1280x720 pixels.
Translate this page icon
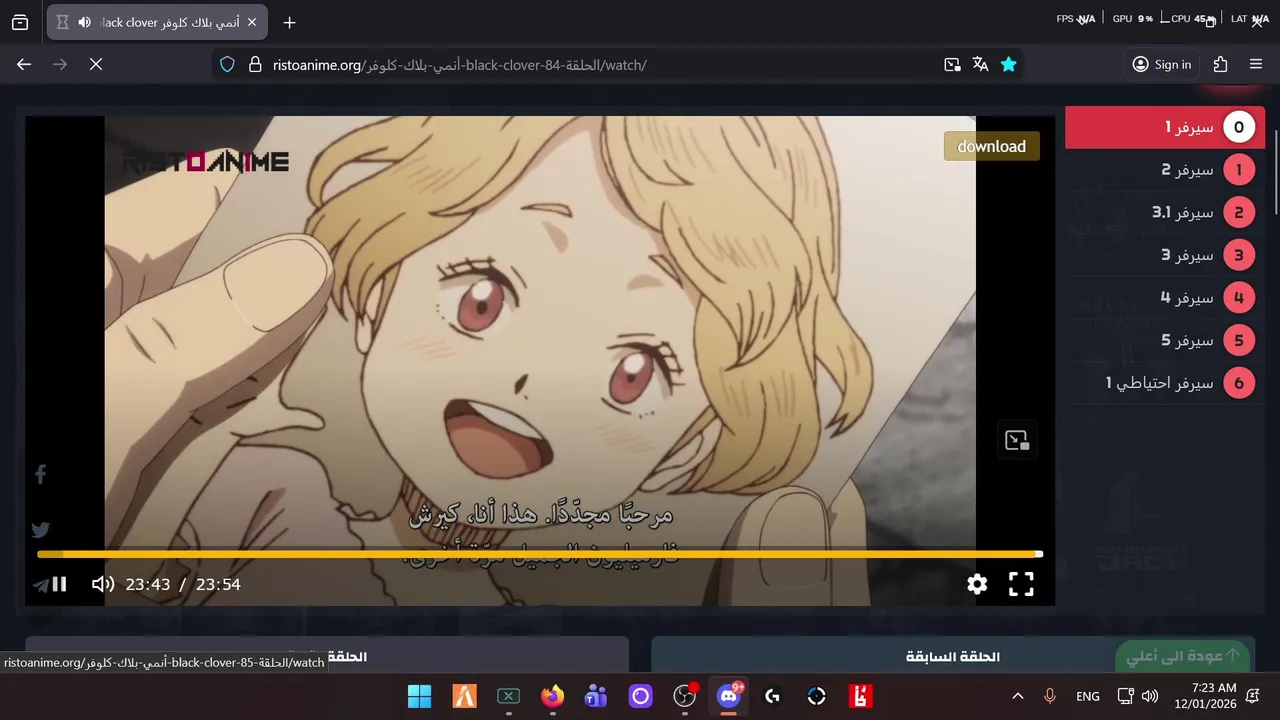pyautogui.click(x=980, y=65)
